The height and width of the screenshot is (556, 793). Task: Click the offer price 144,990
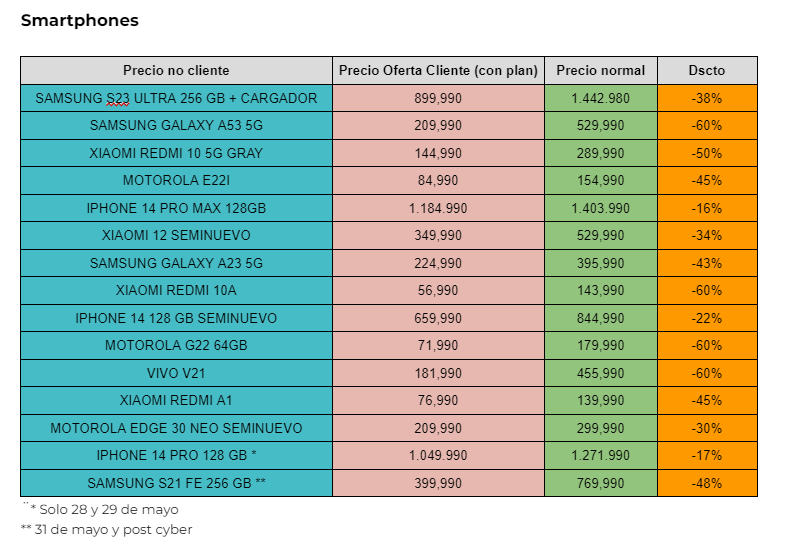click(438, 153)
